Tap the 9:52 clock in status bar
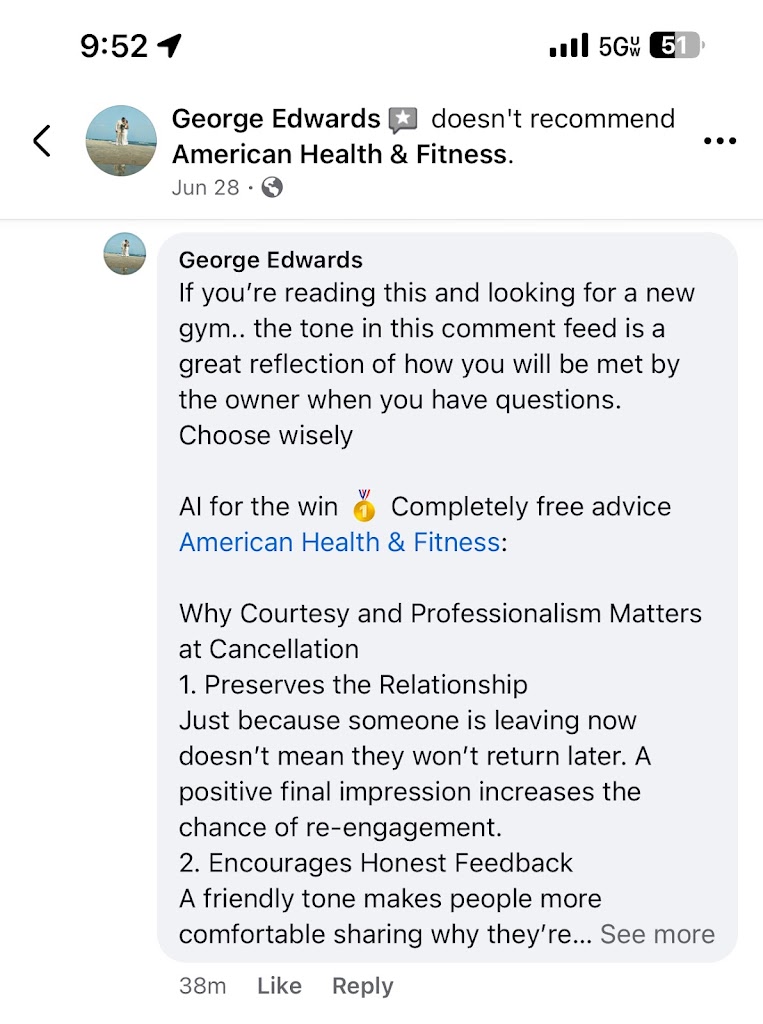 pyautogui.click(x=113, y=46)
